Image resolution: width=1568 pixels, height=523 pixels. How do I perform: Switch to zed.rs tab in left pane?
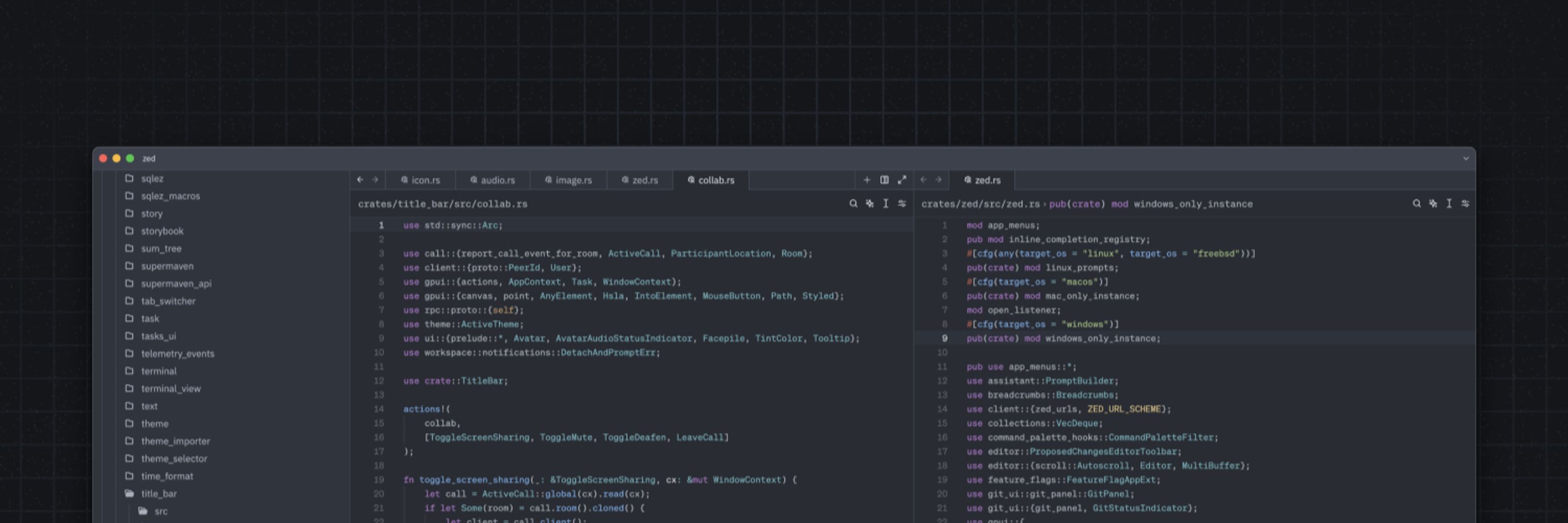[640, 180]
